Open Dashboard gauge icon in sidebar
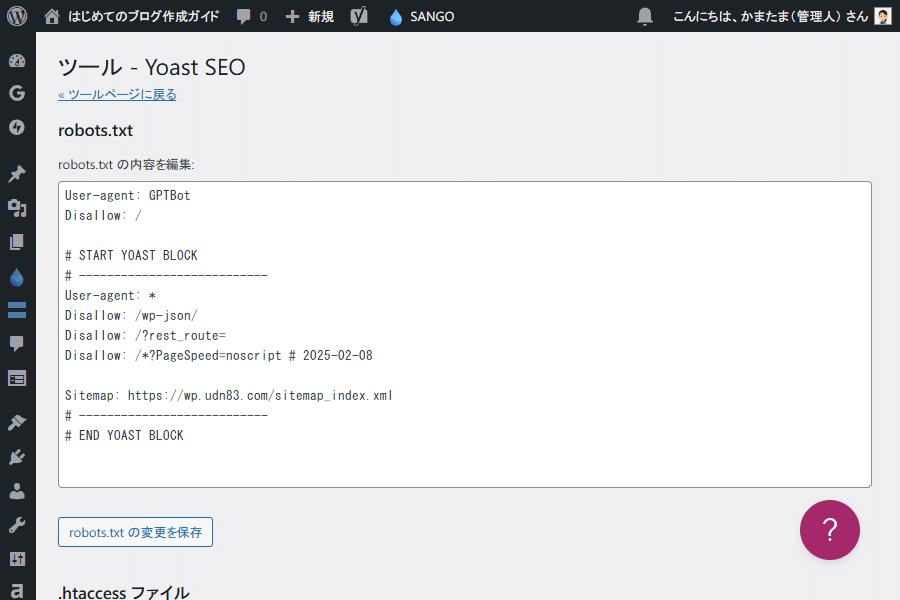The width and height of the screenshot is (900, 600). (x=17, y=60)
